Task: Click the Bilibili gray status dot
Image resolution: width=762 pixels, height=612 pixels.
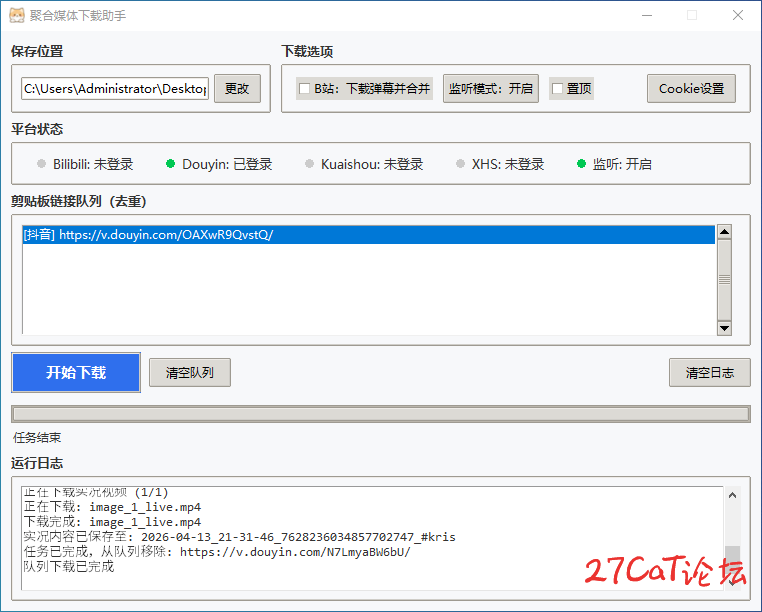Action: point(41,164)
